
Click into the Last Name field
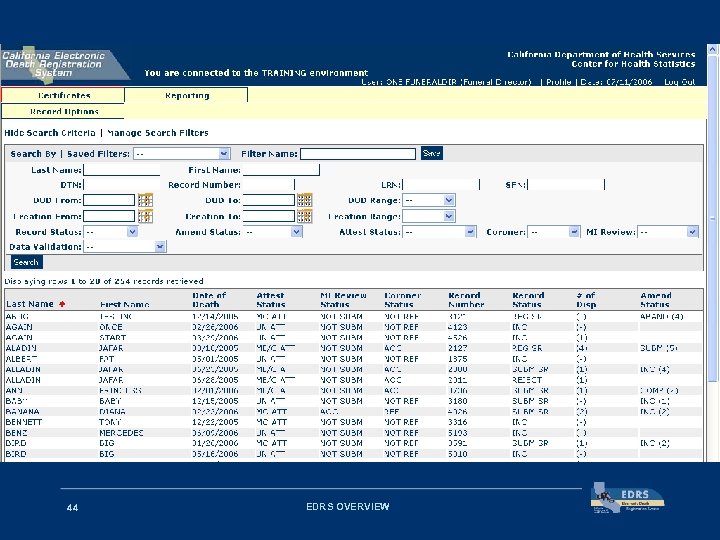click(x=122, y=170)
